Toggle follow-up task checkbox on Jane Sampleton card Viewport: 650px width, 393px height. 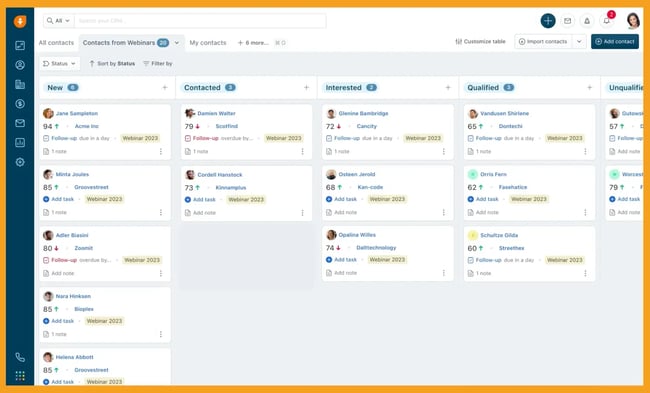pos(46,138)
